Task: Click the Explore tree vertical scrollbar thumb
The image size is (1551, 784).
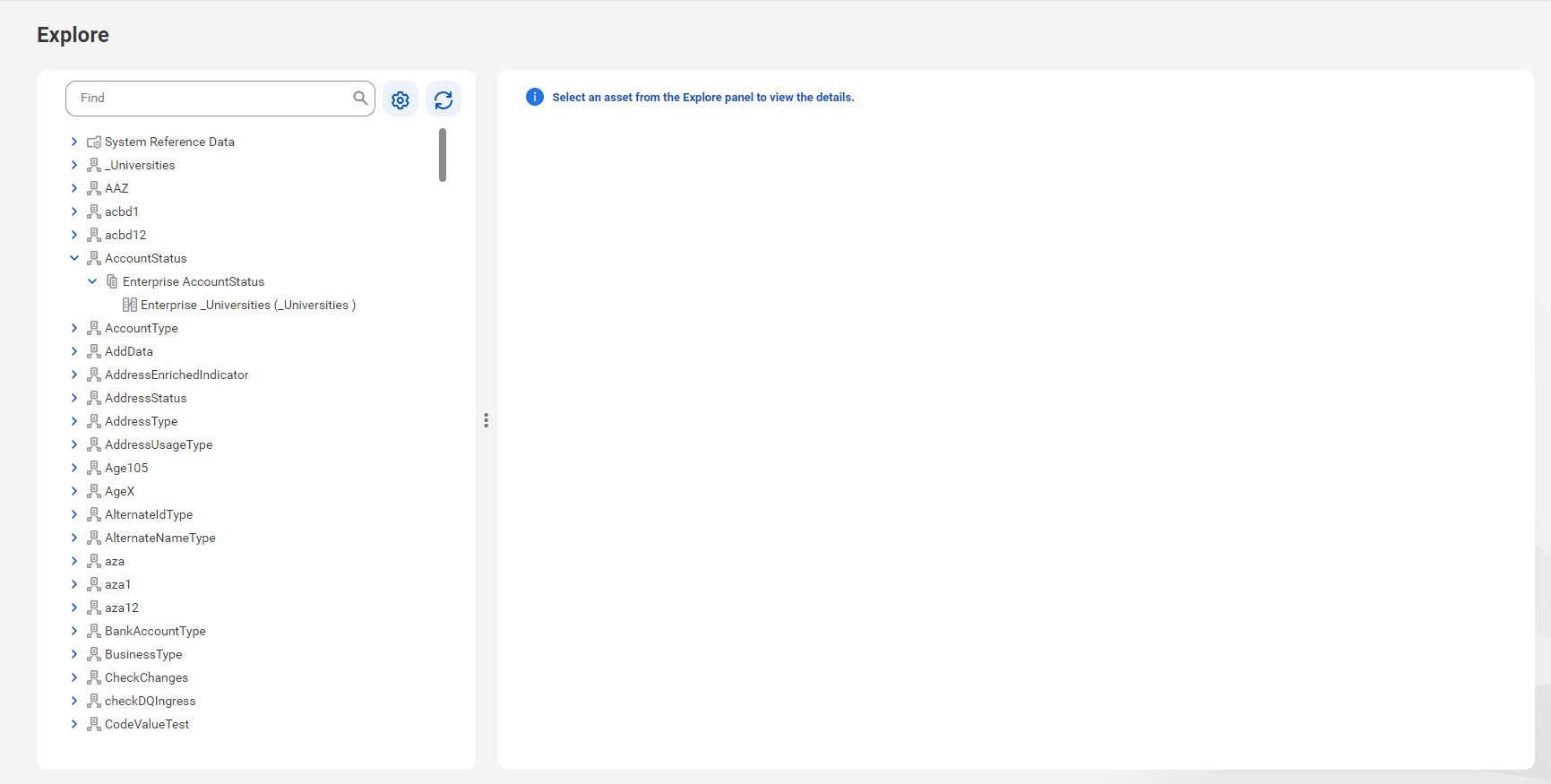Action: point(443,155)
